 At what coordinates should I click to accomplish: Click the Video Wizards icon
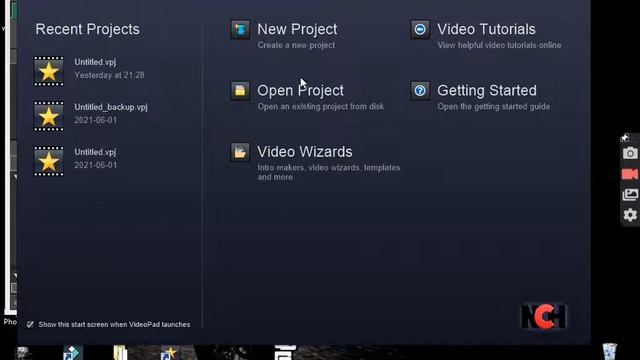coord(240,152)
